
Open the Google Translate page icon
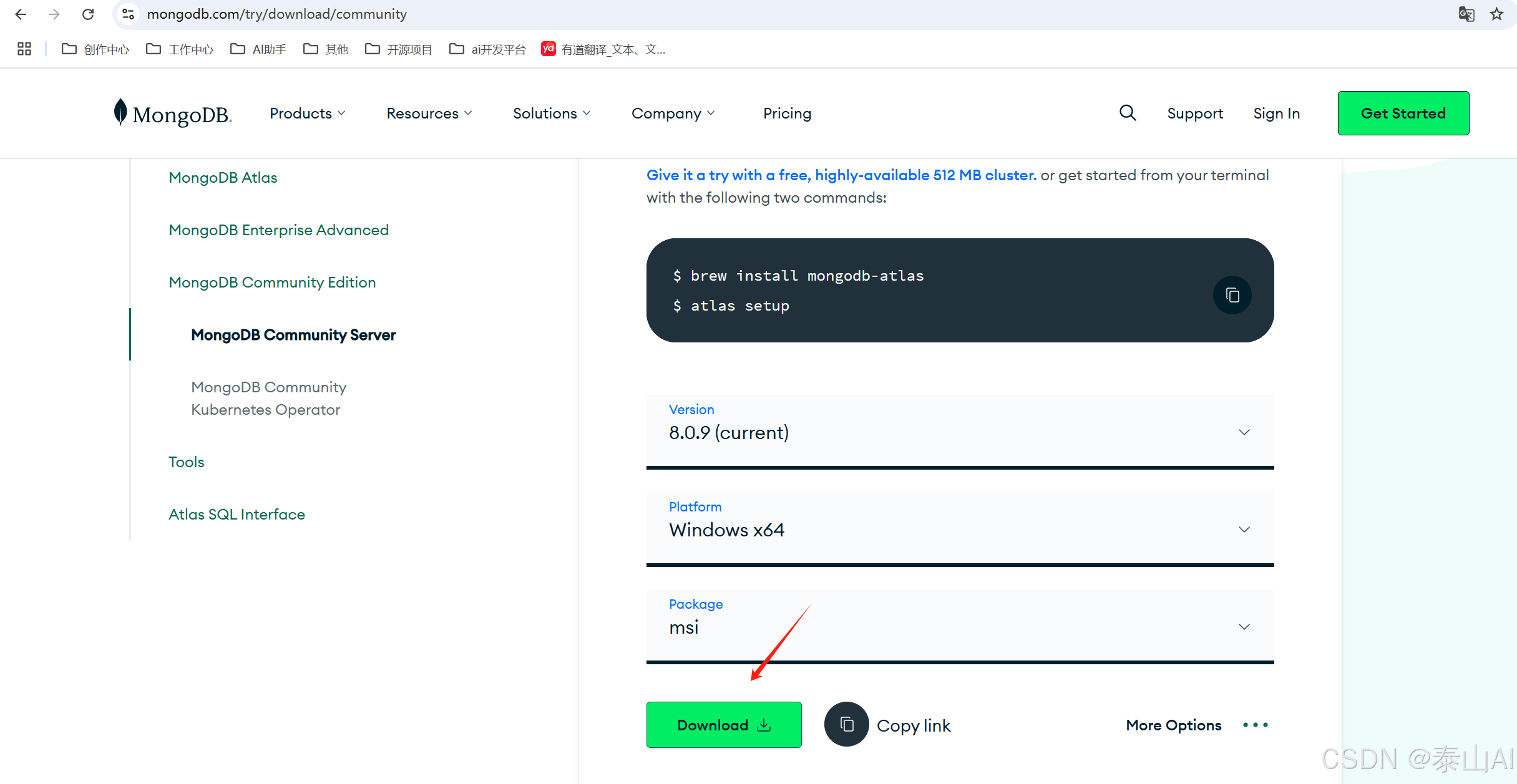click(x=1466, y=14)
